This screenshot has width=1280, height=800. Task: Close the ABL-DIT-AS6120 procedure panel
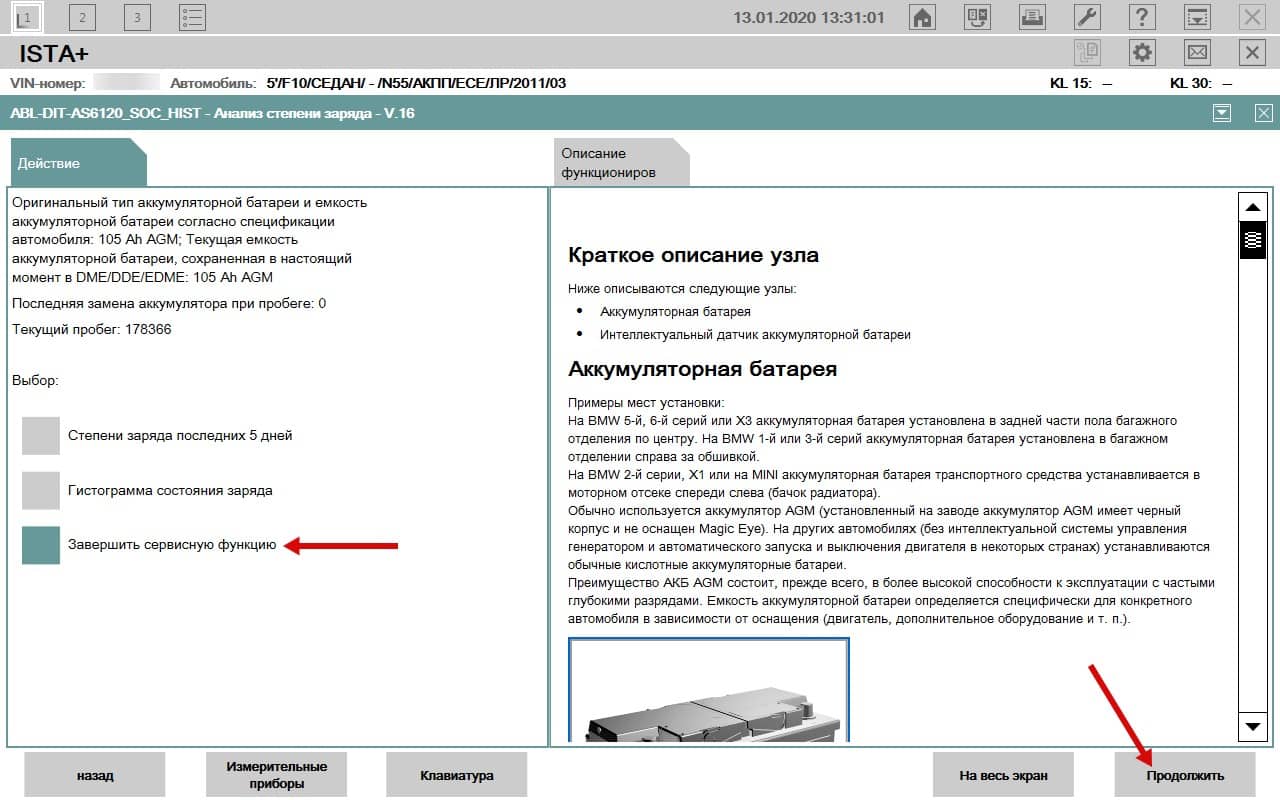(1264, 113)
